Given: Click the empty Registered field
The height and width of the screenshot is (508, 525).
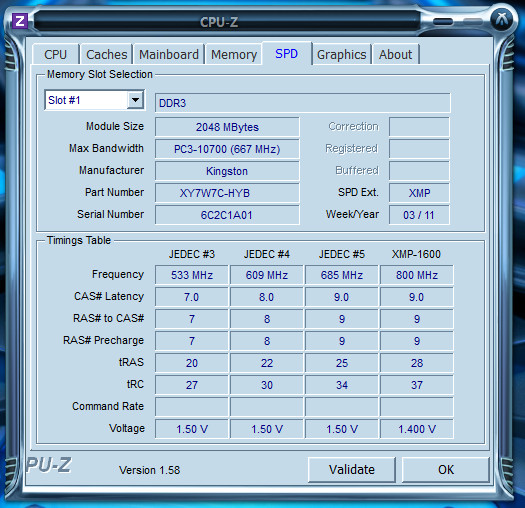Looking at the screenshot, I should [x=419, y=149].
